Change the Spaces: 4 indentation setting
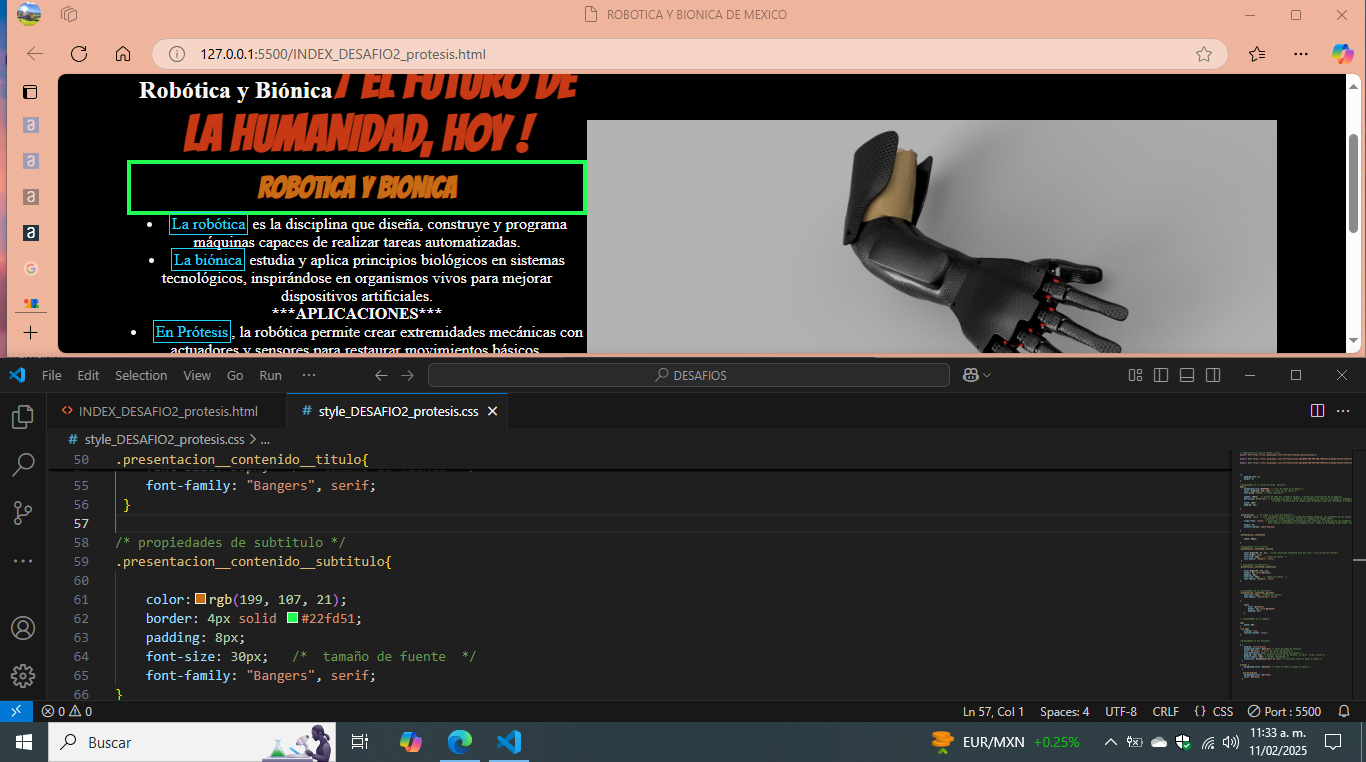This screenshot has width=1366, height=762. coord(1065,711)
